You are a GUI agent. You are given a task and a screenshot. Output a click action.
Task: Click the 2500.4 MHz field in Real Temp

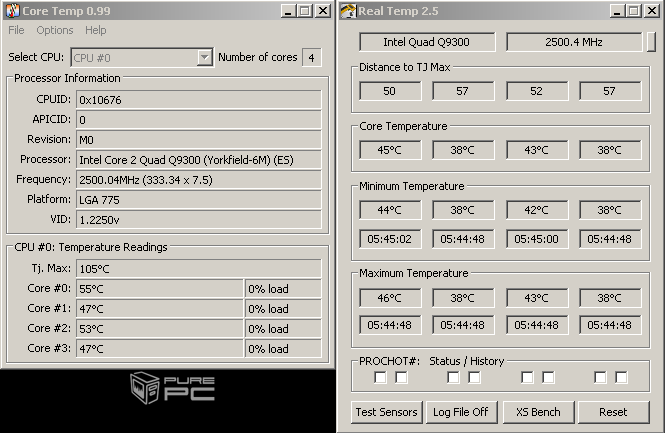574,42
